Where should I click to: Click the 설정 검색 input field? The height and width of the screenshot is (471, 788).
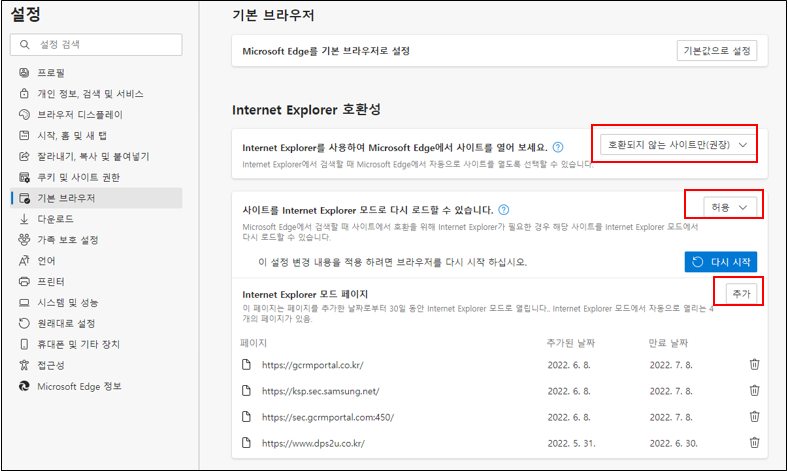coord(96,45)
